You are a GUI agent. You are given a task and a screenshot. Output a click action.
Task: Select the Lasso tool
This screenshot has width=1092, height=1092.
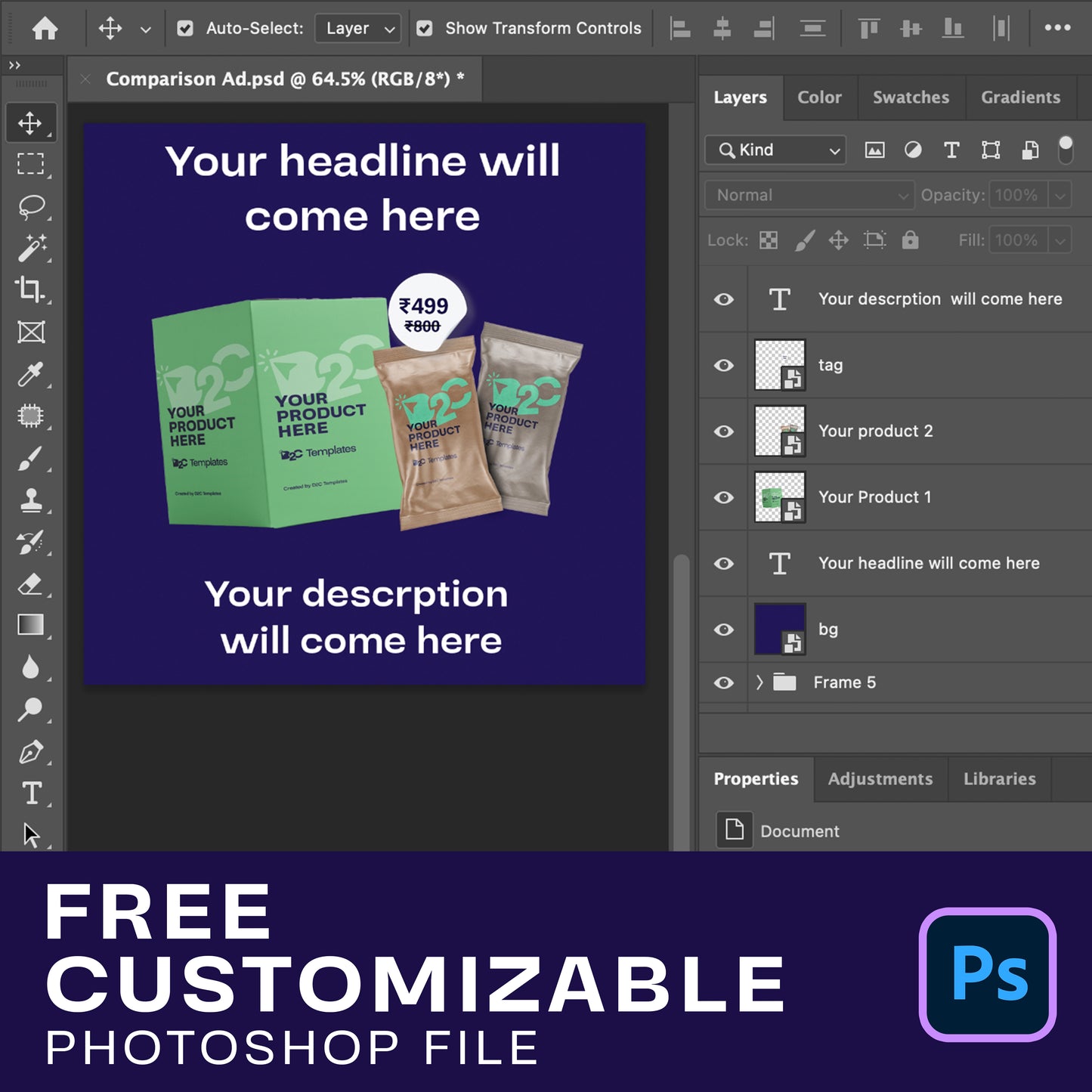(x=31, y=206)
